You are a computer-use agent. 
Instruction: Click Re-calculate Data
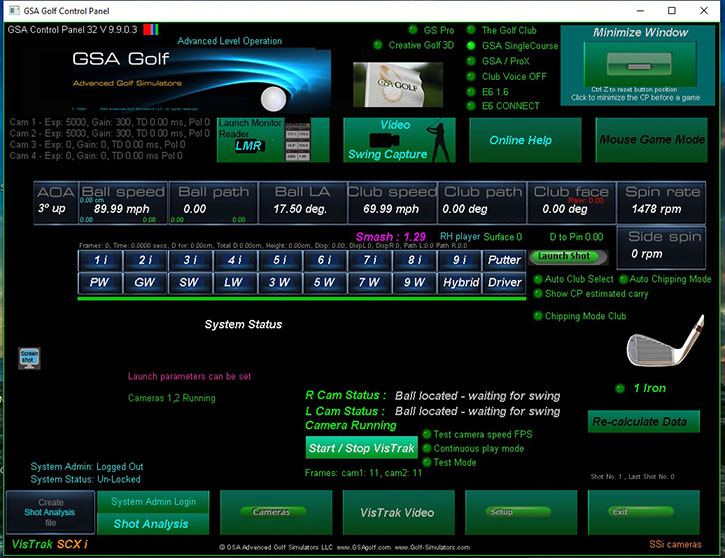(x=644, y=422)
